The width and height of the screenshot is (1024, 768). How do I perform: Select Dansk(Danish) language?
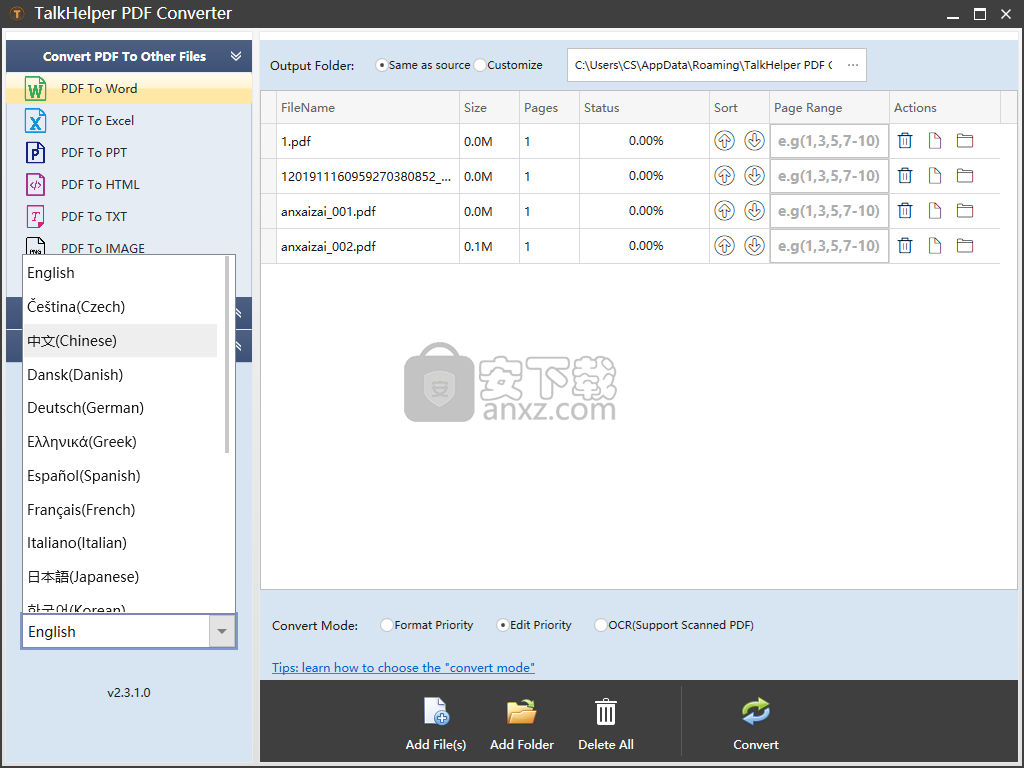tap(120, 374)
